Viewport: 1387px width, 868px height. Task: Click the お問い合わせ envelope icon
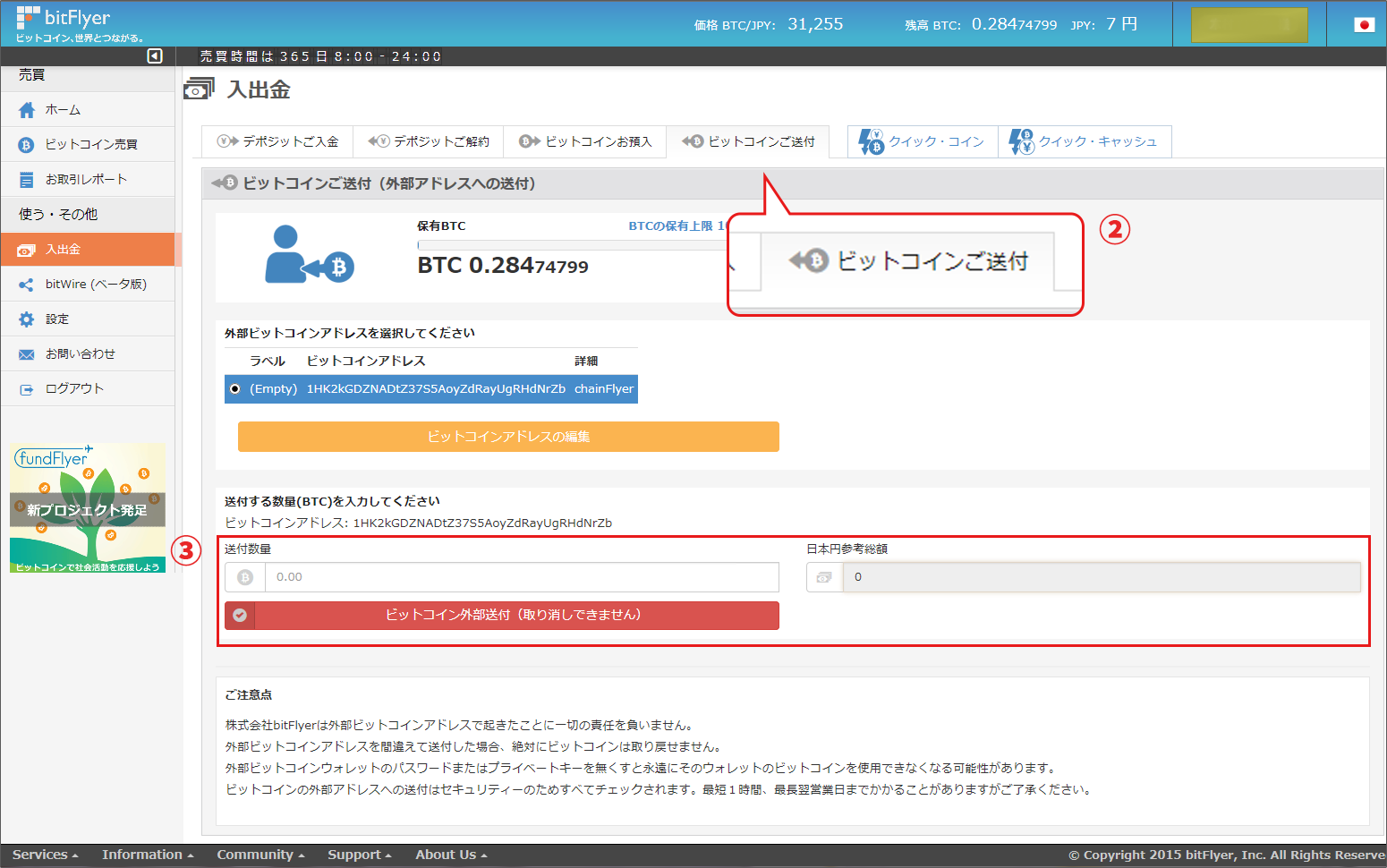(27, 354)
